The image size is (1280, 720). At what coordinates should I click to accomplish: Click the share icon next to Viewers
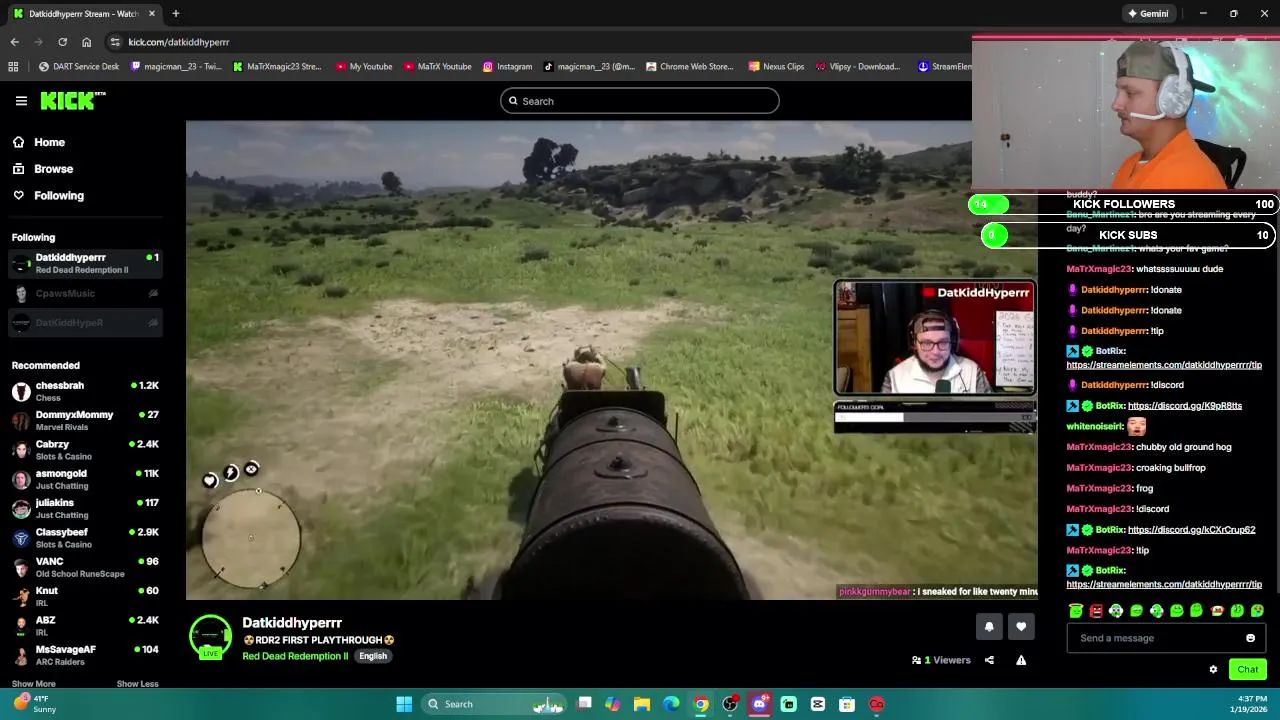pos(989,660)
